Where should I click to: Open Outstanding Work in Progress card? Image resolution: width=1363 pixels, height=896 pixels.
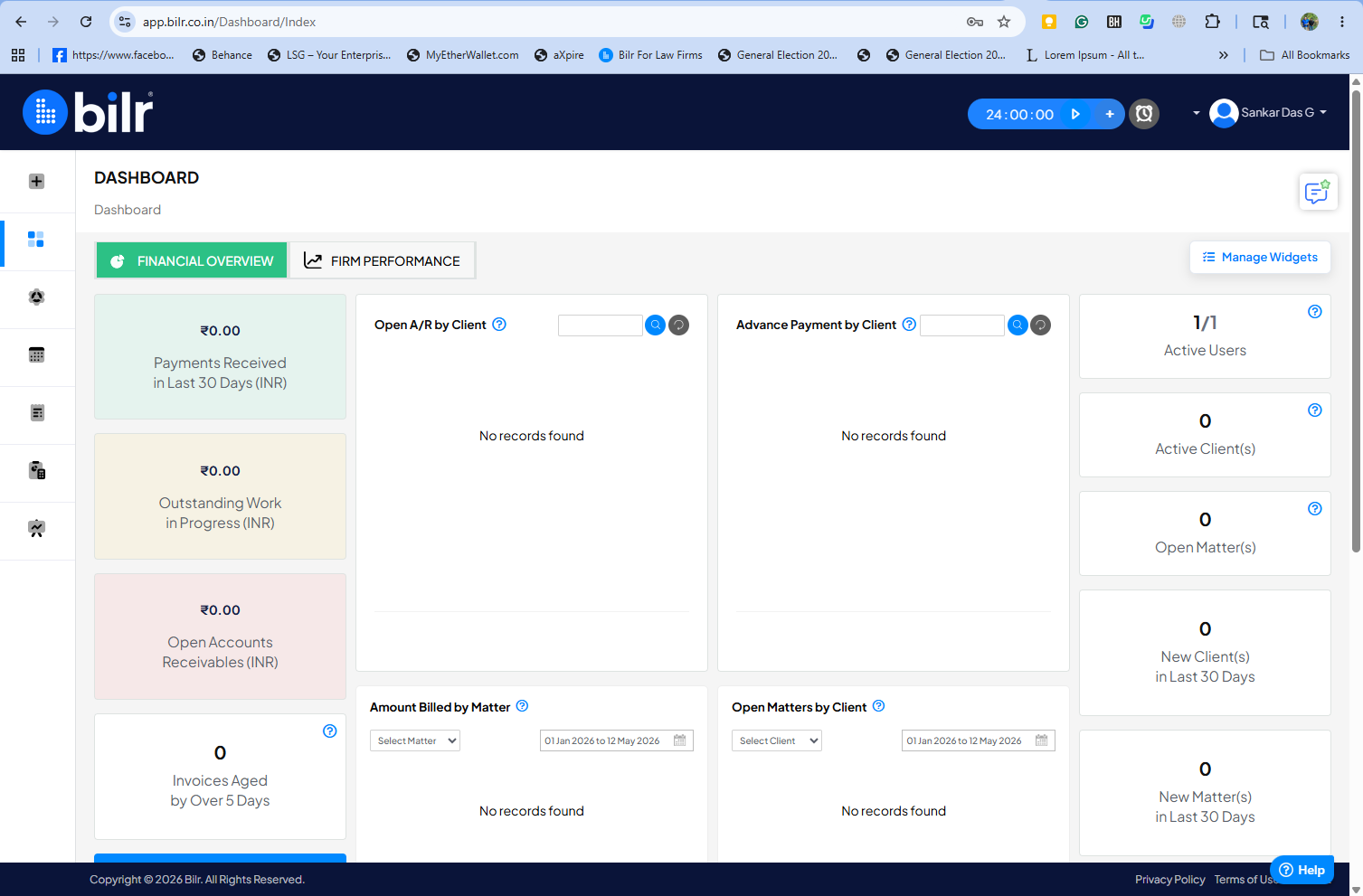pyautogui.click(x=220, y=496)
